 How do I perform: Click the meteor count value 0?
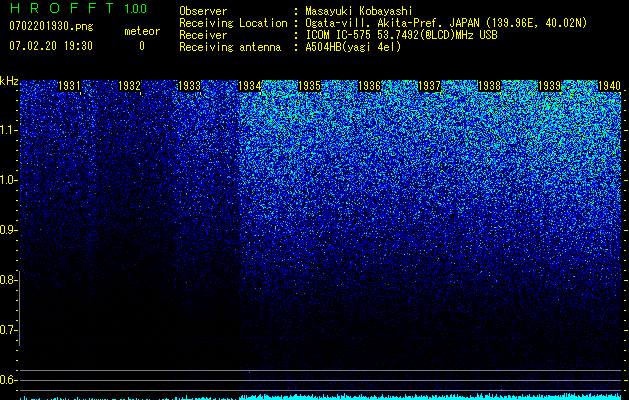click(x=142, y=46)
